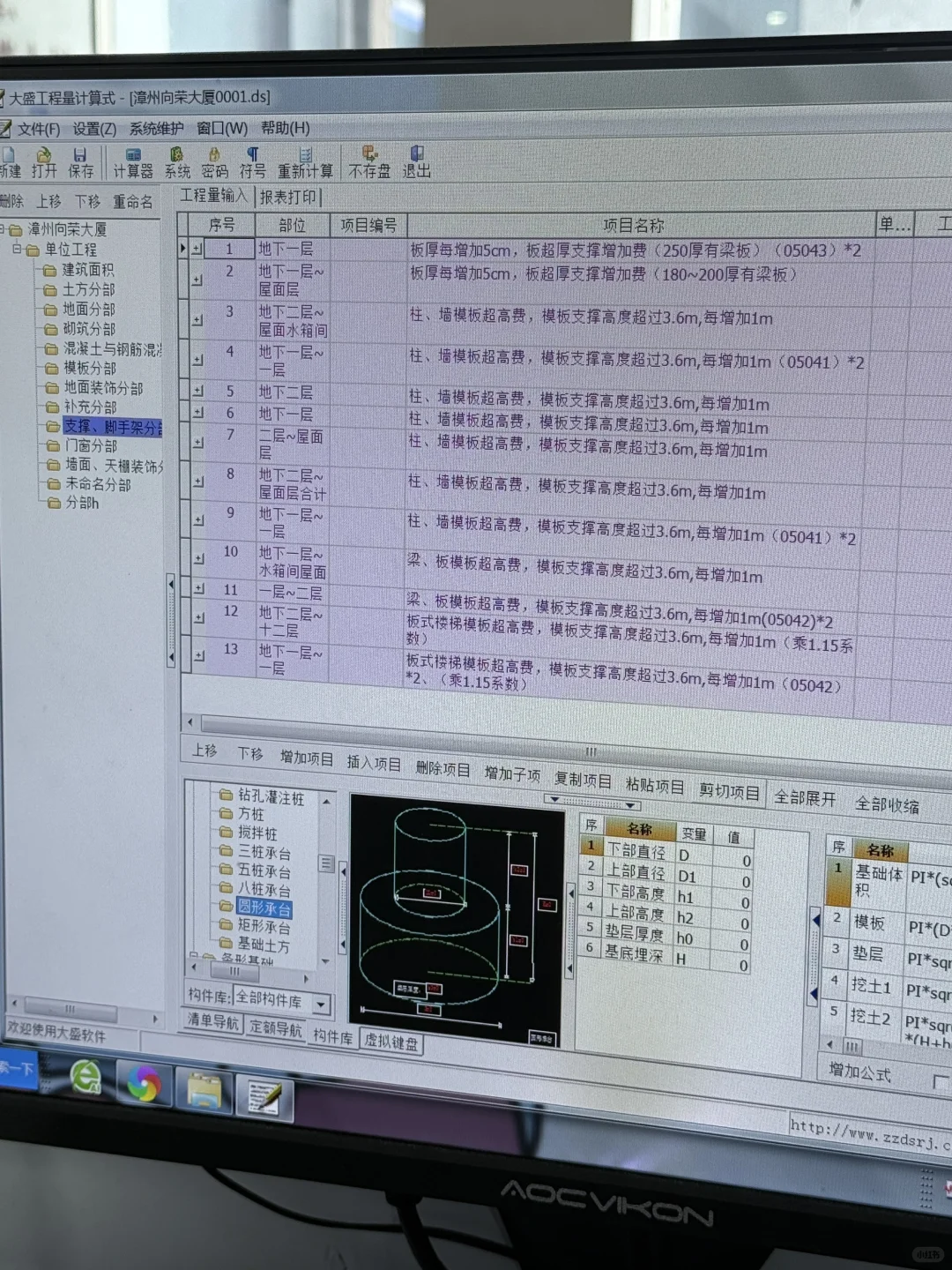Click the 复制项目 button
This screenshot has height=1270, width=952.
(x=583, y=780)
